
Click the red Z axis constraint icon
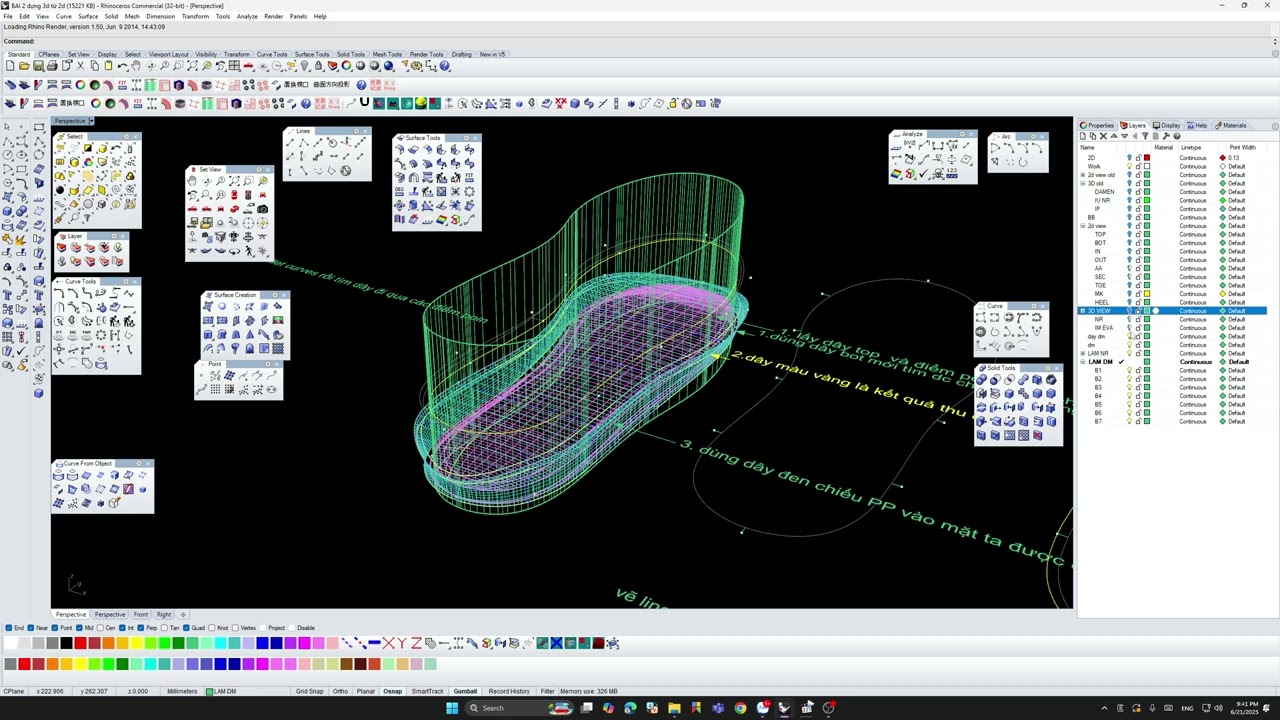click(x=416, y=643)
